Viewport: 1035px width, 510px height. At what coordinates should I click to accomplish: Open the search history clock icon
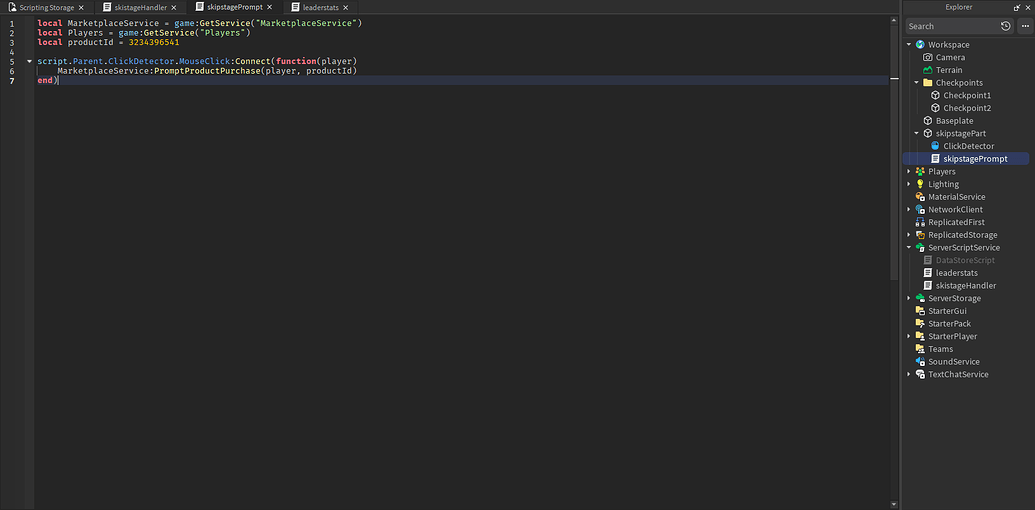pyautogui.click(x=1005, y=26)
